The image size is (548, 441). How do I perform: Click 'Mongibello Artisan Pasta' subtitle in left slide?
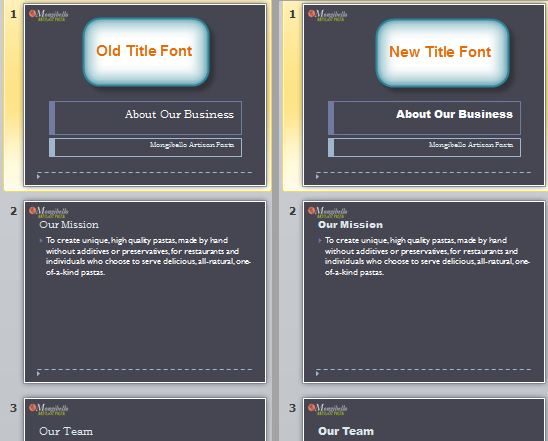pyautogui.click(x=192, y=145)
